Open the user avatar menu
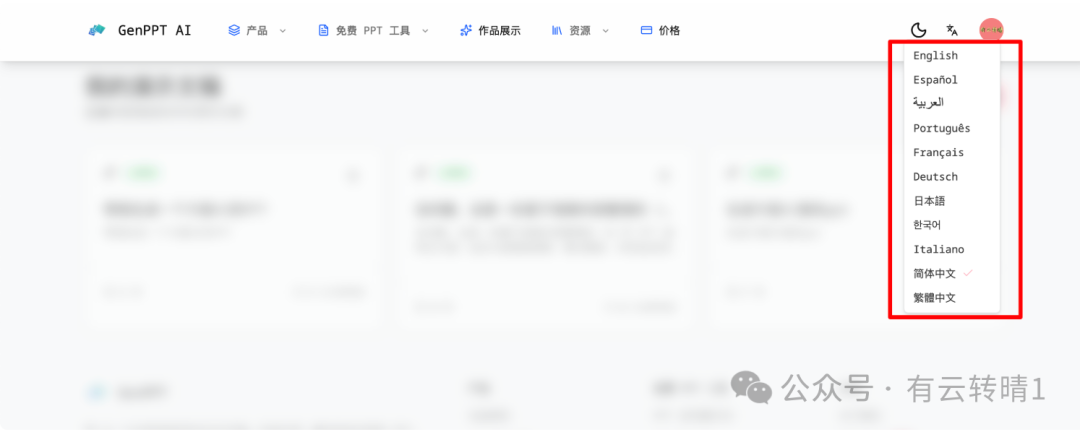The height and width of the screenshot is (432, 1080). 991,30
